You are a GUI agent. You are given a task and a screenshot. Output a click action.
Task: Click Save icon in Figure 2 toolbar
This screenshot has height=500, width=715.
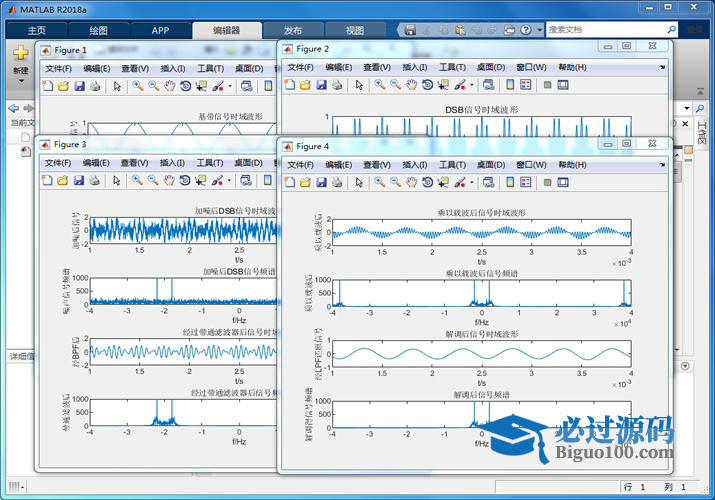[x=321, y=85]
